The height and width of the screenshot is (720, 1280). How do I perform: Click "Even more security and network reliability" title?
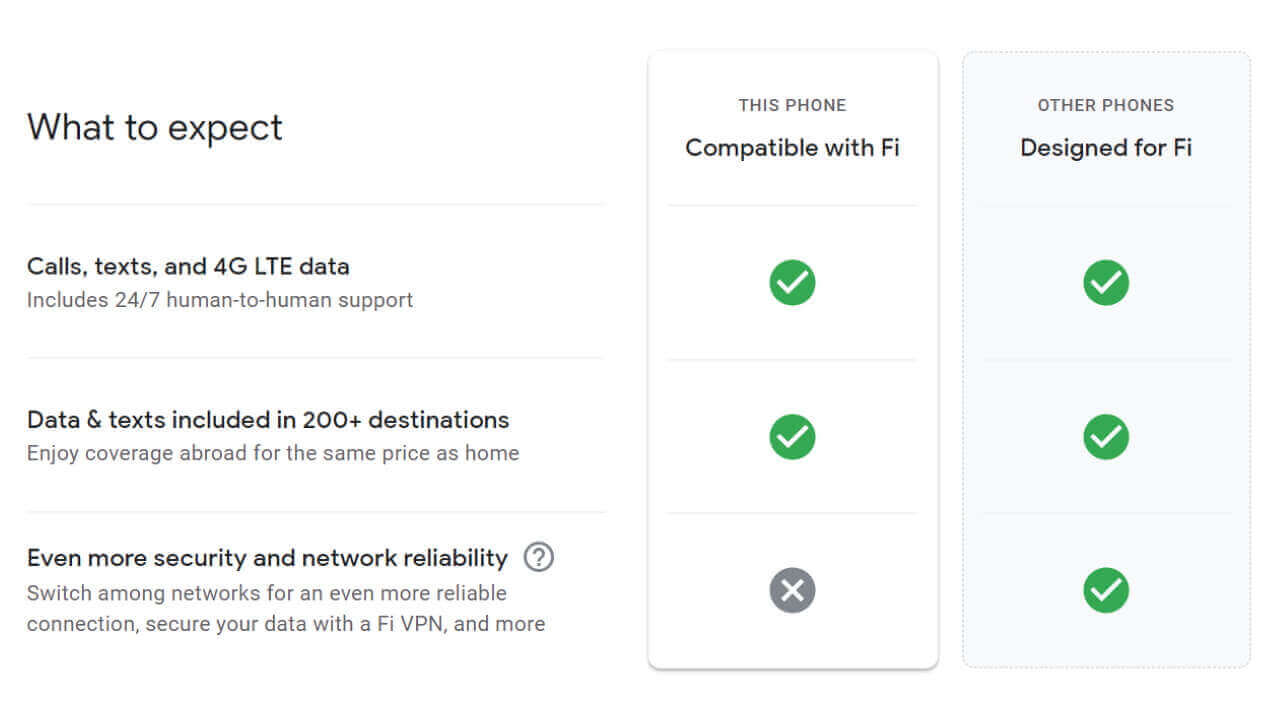pyautogui.click(x=267, y=557)
